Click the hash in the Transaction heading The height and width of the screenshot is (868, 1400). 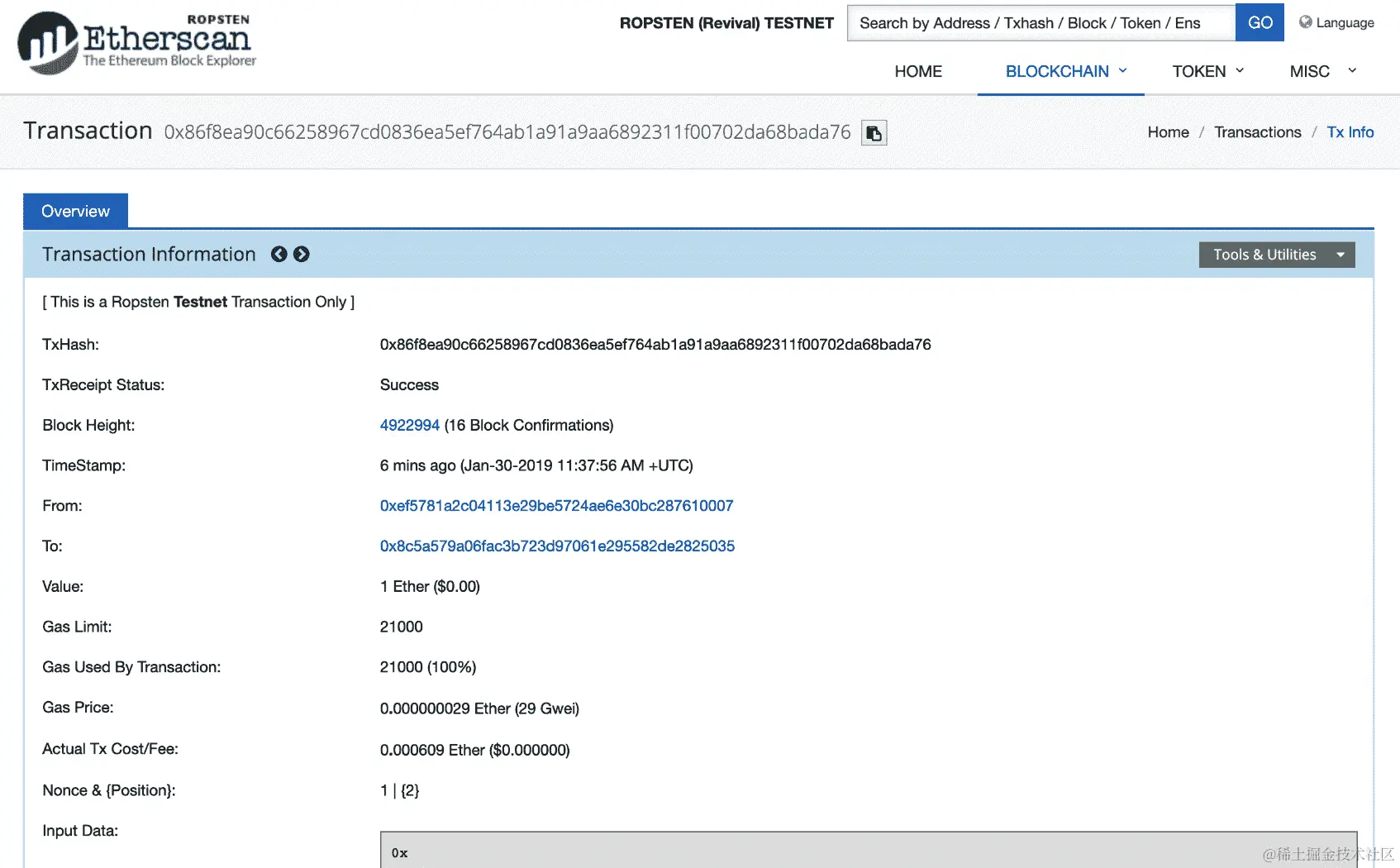pos(507,132)
